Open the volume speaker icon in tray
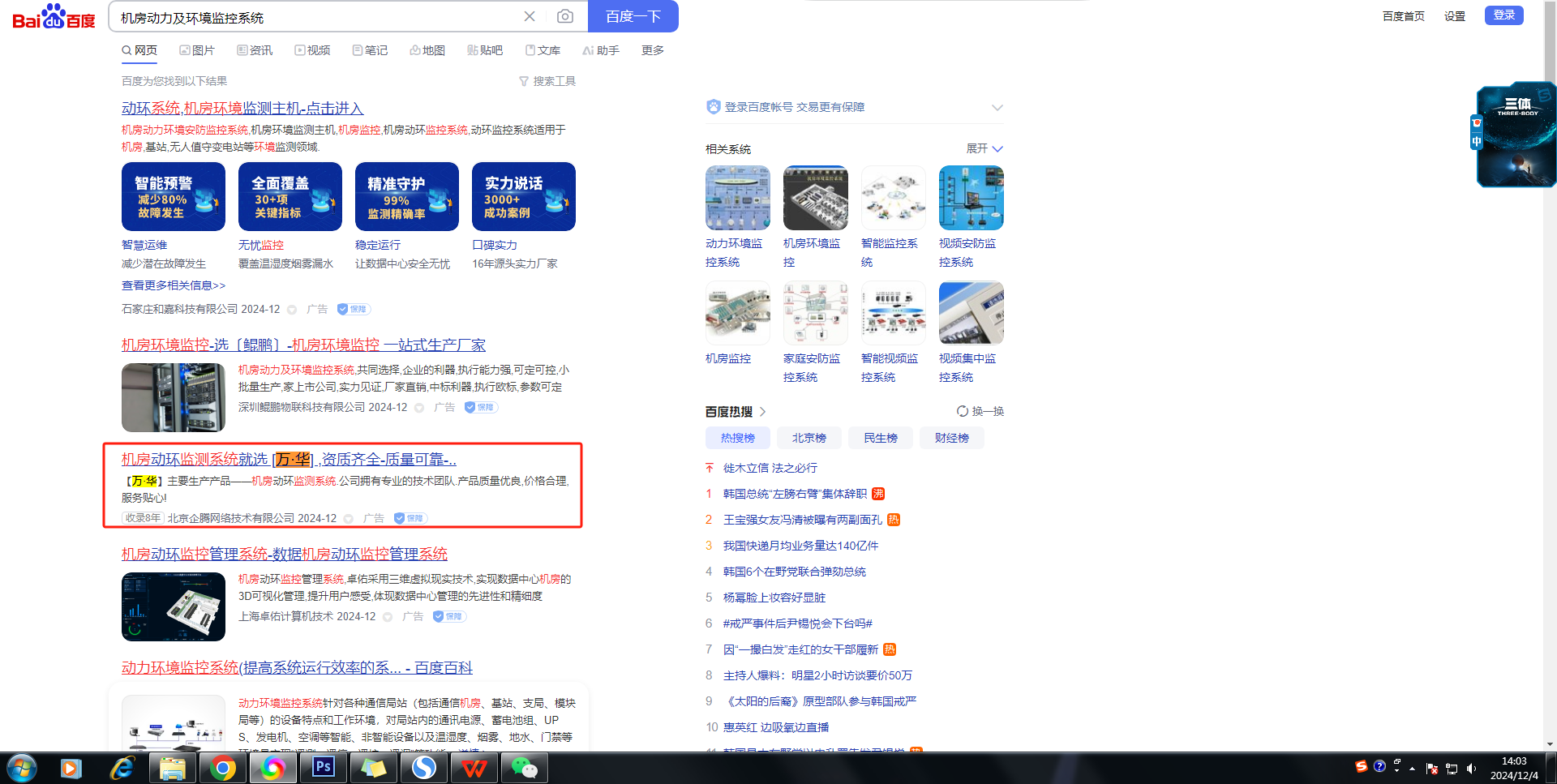Image resolution: width=1557 pixels, height=784 pixels. [1472, 769]
